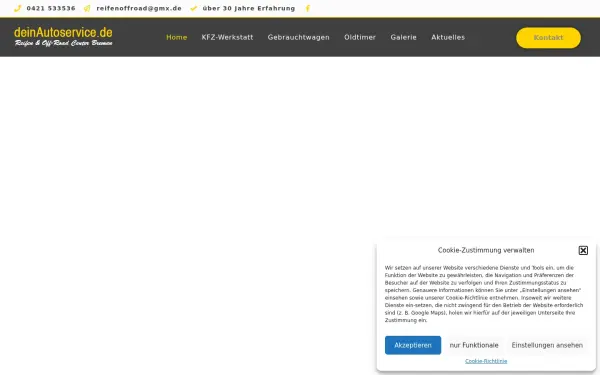Choose nur Funktionale cookies
Viewport: 600px width, 375px height.
[474, 345]
